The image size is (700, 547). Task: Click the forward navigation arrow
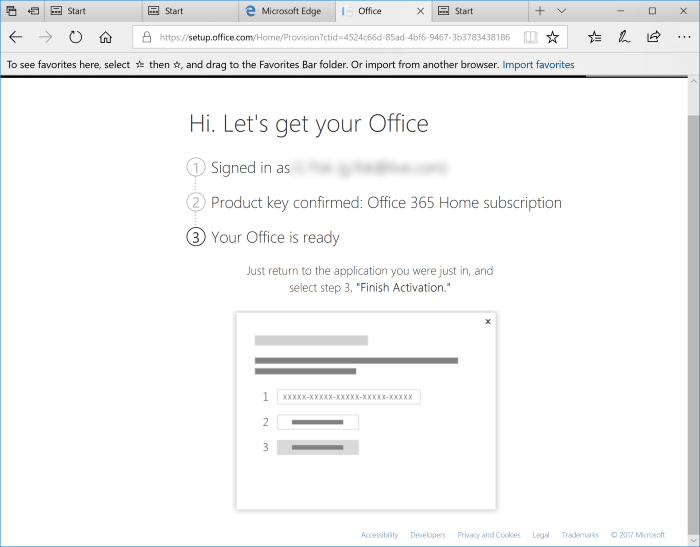click(46, 37)
